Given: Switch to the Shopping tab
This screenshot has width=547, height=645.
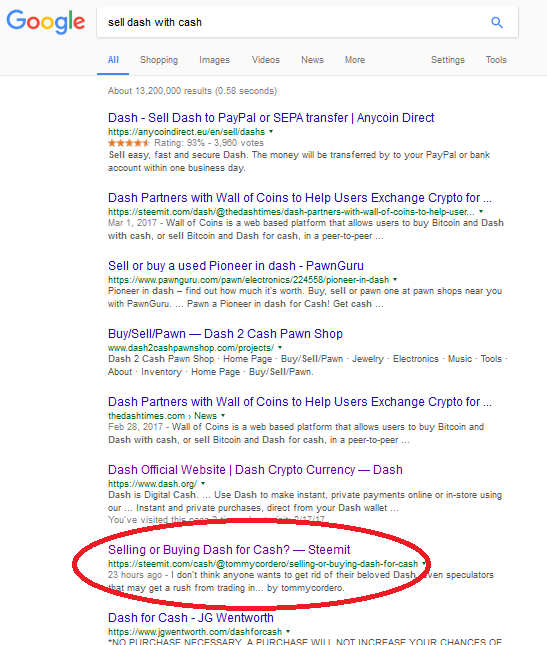Looking at the screenshot, I should pos(159,60).
